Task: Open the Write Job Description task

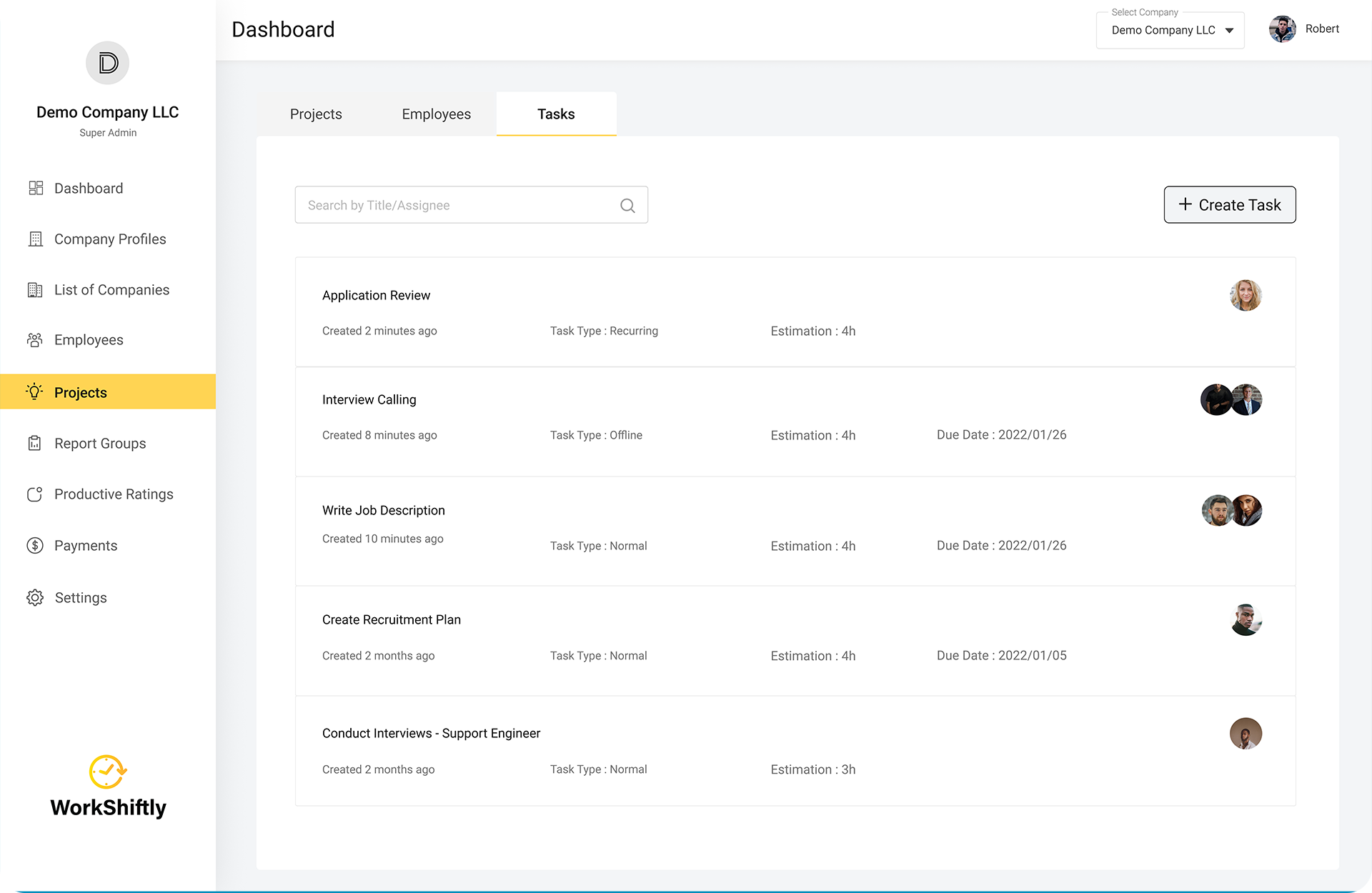Action: point(384,510)
